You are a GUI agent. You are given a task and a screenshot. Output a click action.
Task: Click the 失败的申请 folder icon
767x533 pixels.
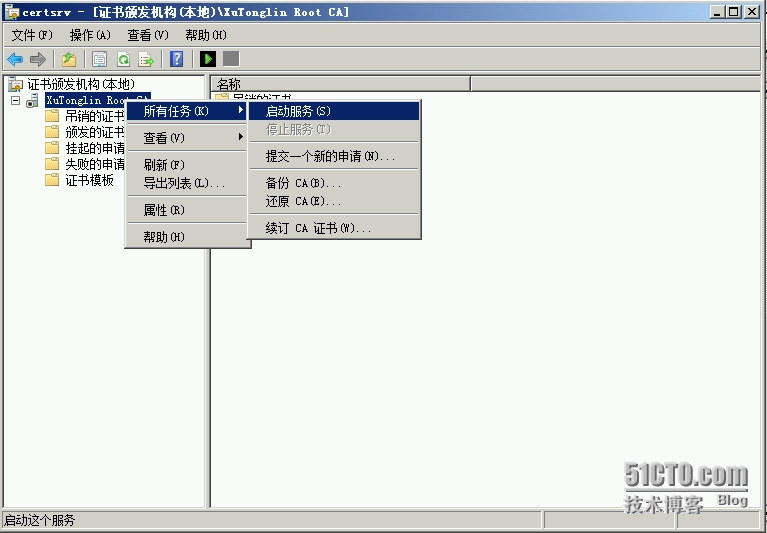pos(52,164)
